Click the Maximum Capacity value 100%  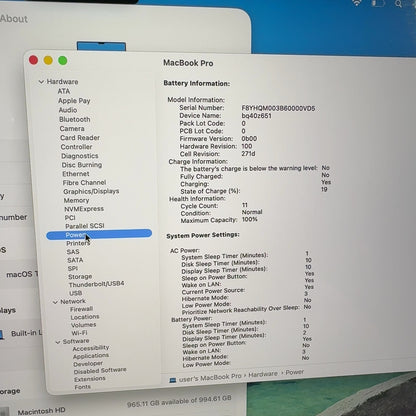coord(250,219)
